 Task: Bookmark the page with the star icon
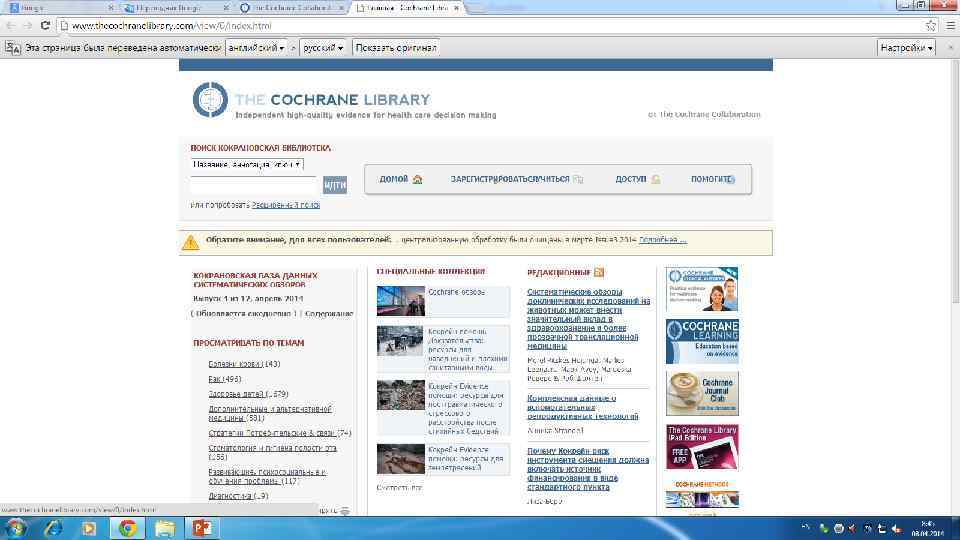(931, 26)
